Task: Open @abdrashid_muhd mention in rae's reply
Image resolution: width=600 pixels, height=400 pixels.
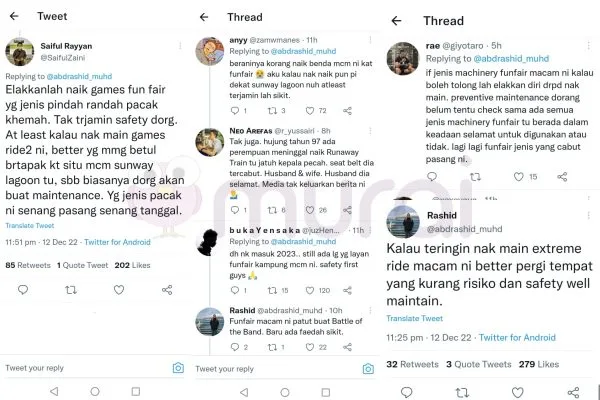Action: (511, 59)
